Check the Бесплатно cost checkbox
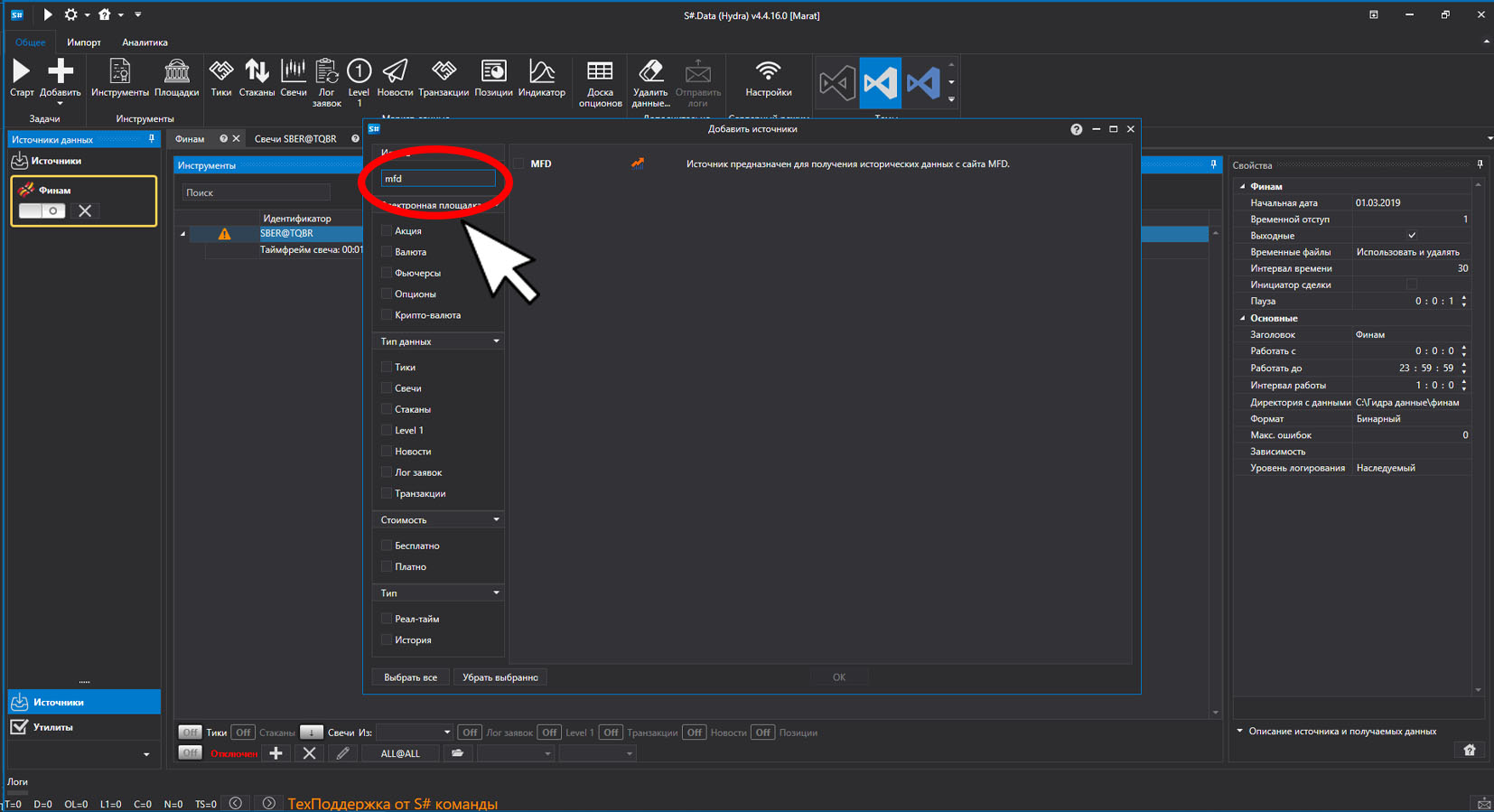The height and width of the screenshot is (812, 1494). point(387,546)
